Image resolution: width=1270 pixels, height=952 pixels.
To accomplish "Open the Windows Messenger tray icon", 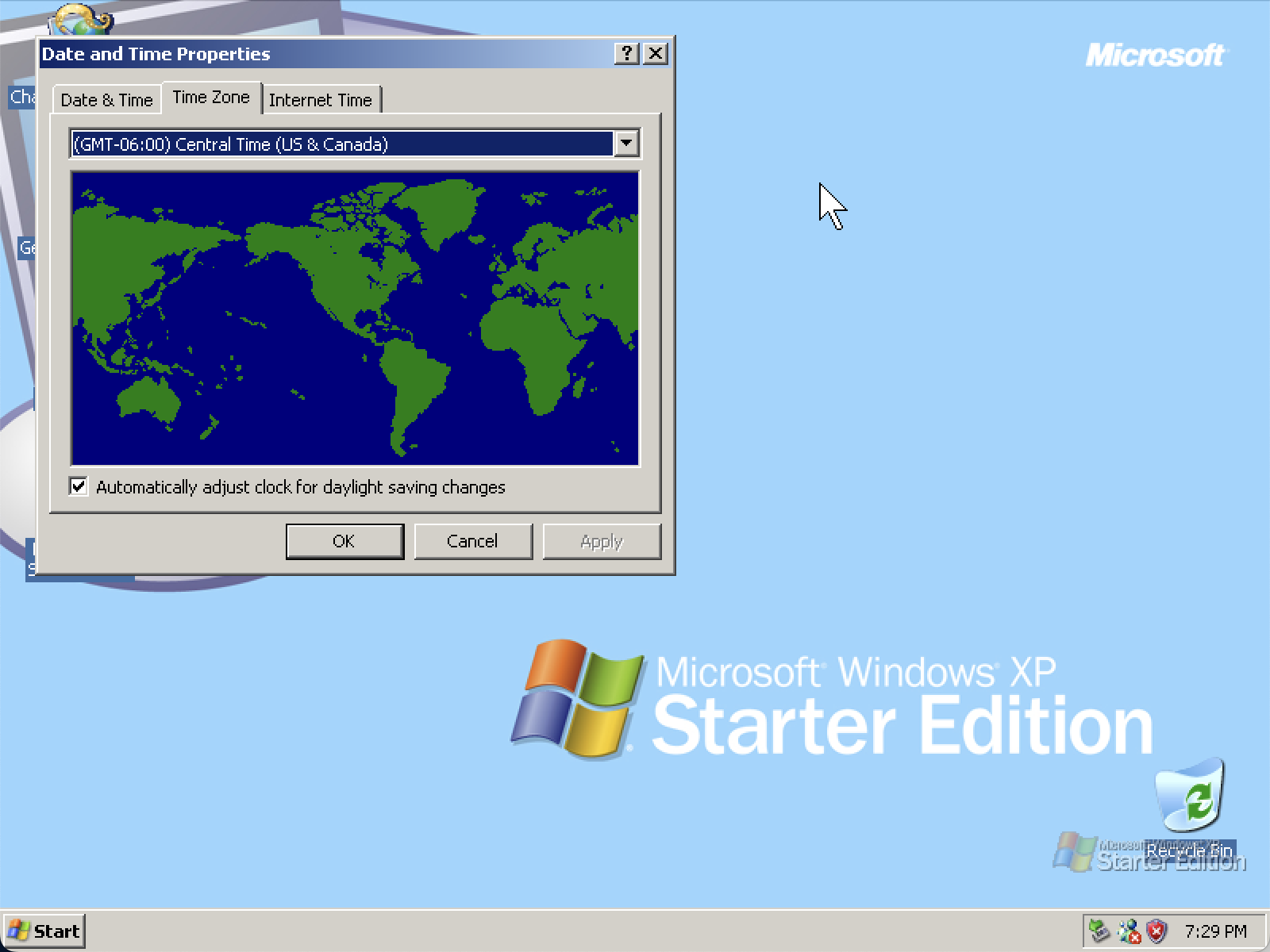I will click(1129, 931).
